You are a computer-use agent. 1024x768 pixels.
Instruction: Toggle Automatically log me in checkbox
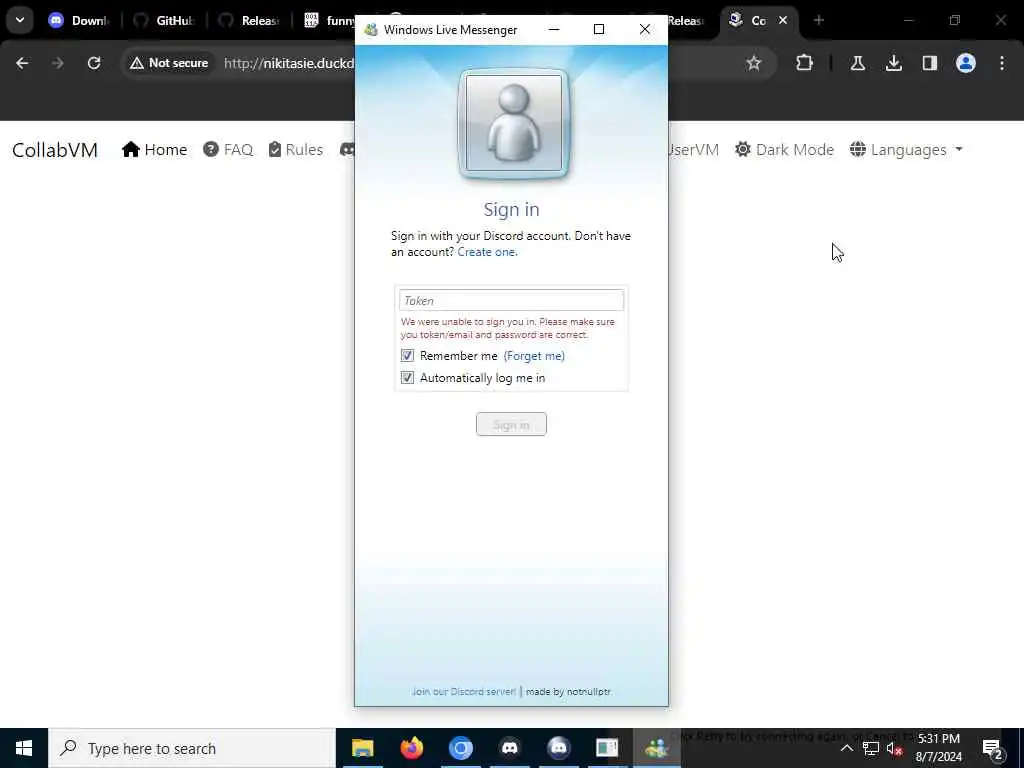408,378
